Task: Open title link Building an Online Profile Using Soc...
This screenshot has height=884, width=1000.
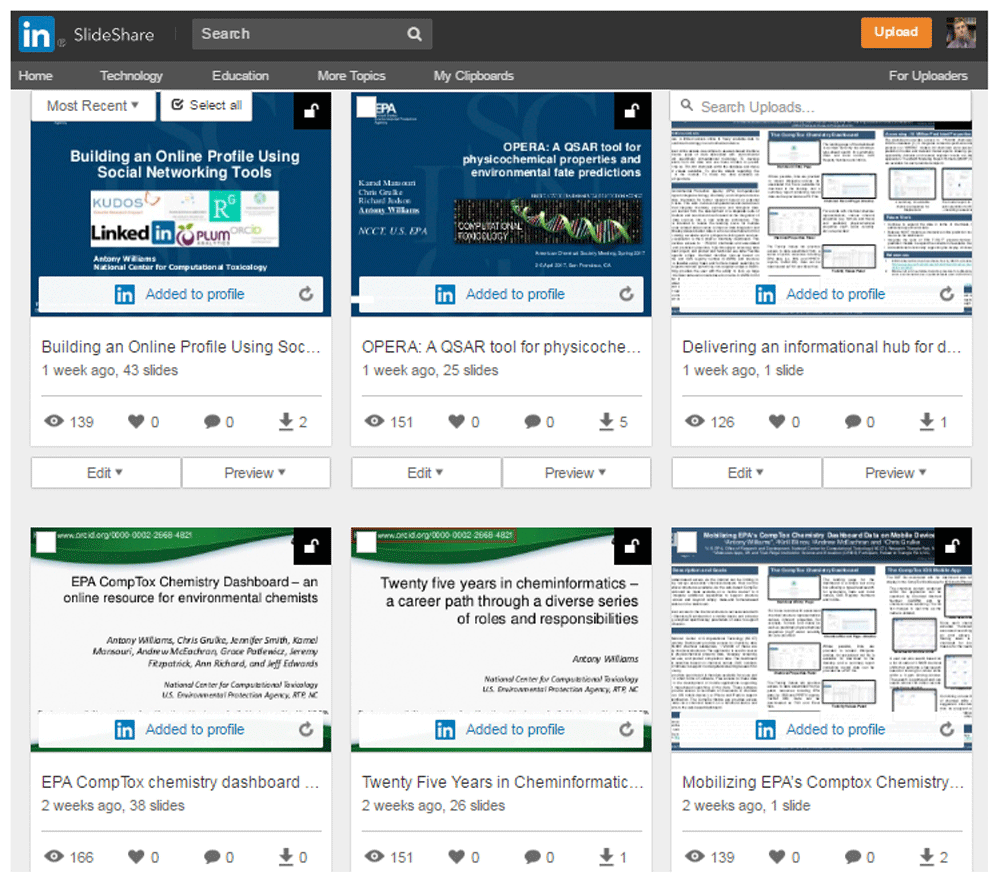Action: [x=181, y=347]
